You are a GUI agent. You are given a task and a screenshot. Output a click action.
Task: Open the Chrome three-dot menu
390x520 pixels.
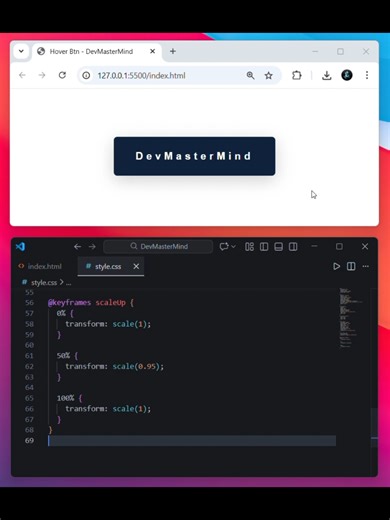tap(367, 75)
